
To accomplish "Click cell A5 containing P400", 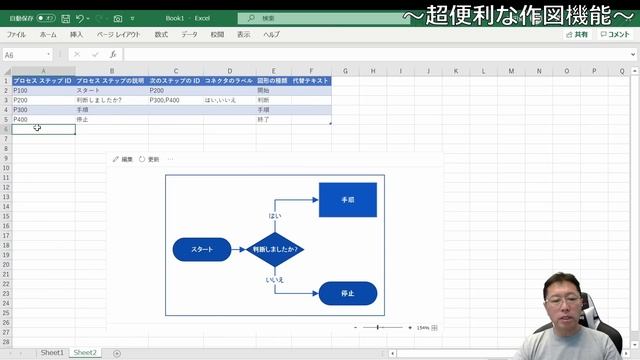I will [x=43, y=120].
